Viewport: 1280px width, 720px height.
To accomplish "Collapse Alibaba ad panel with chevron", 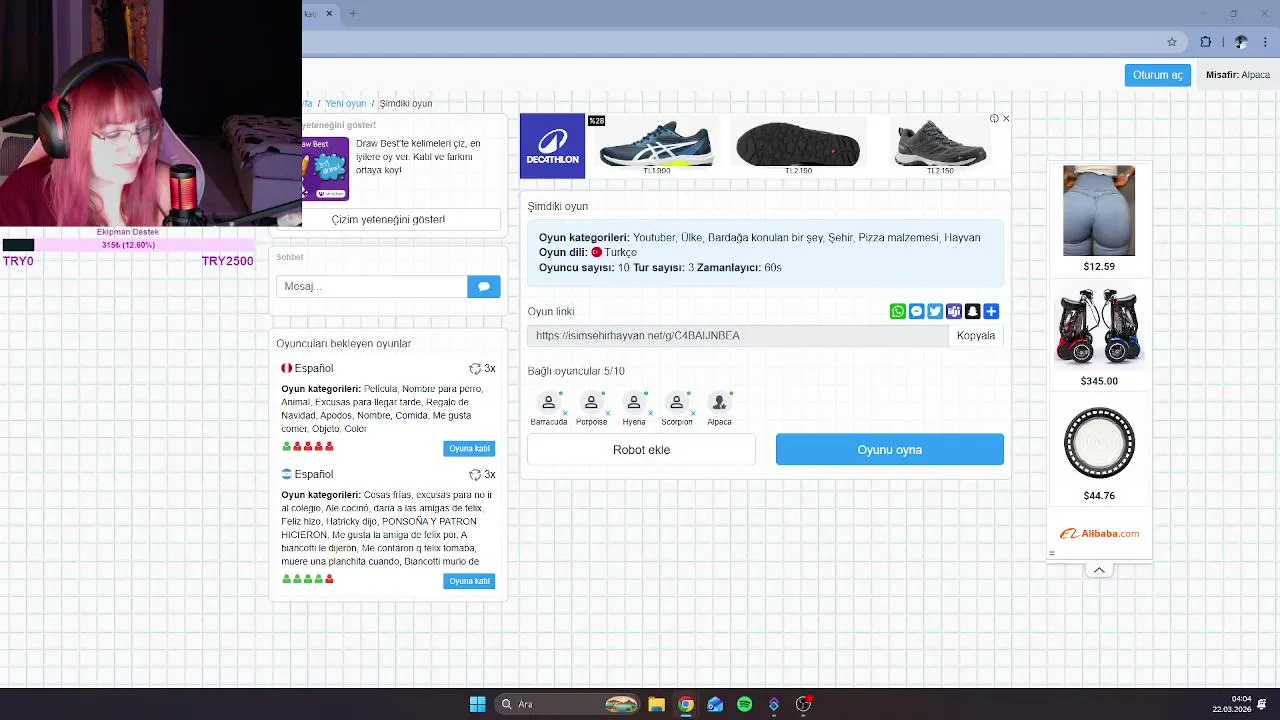I will click(x=1099, y=570).
